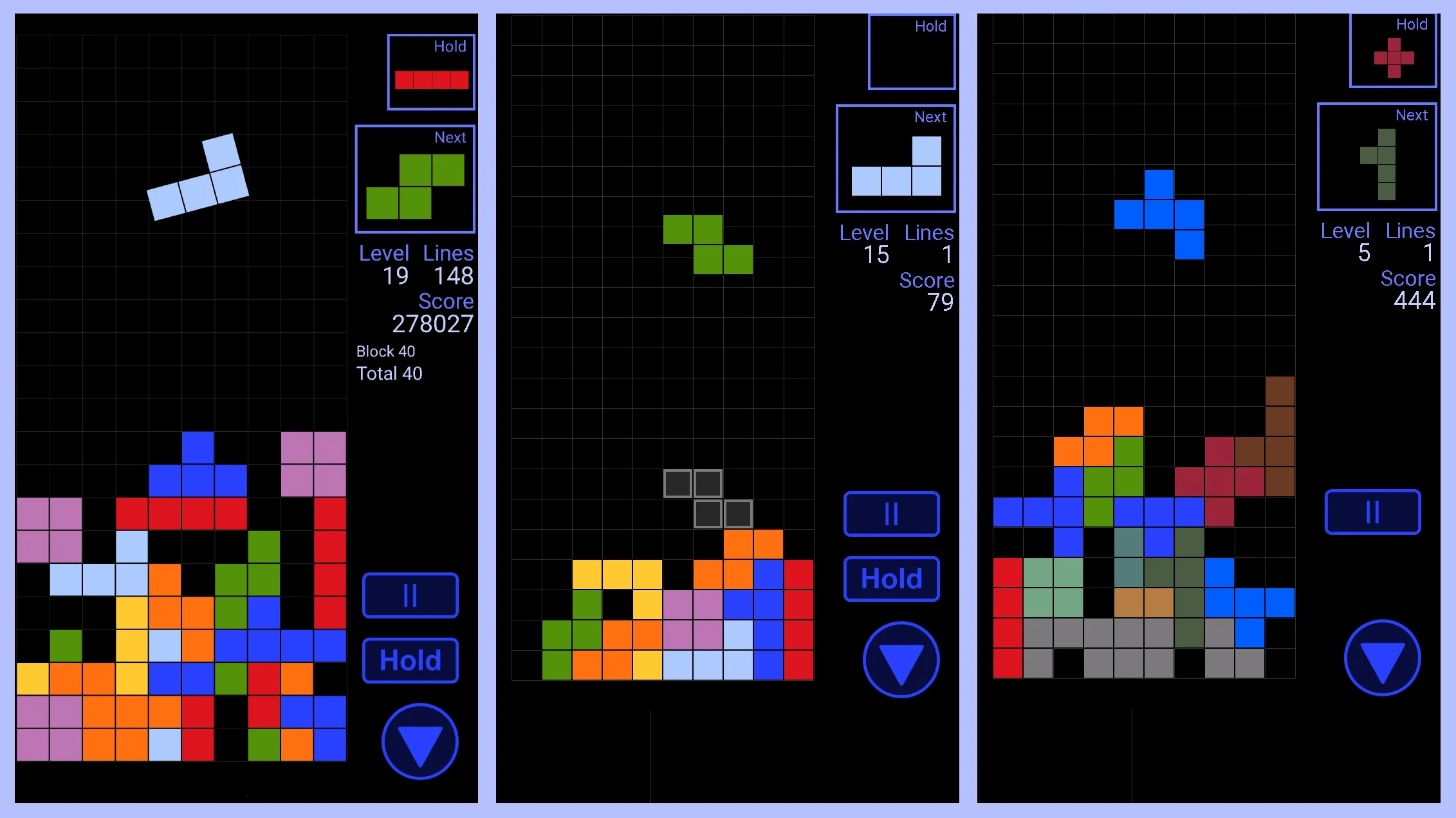Viewport: 1456px width, 818px height.
Task: Click Hold button on middle Tetris game
Action: (893, 577)
